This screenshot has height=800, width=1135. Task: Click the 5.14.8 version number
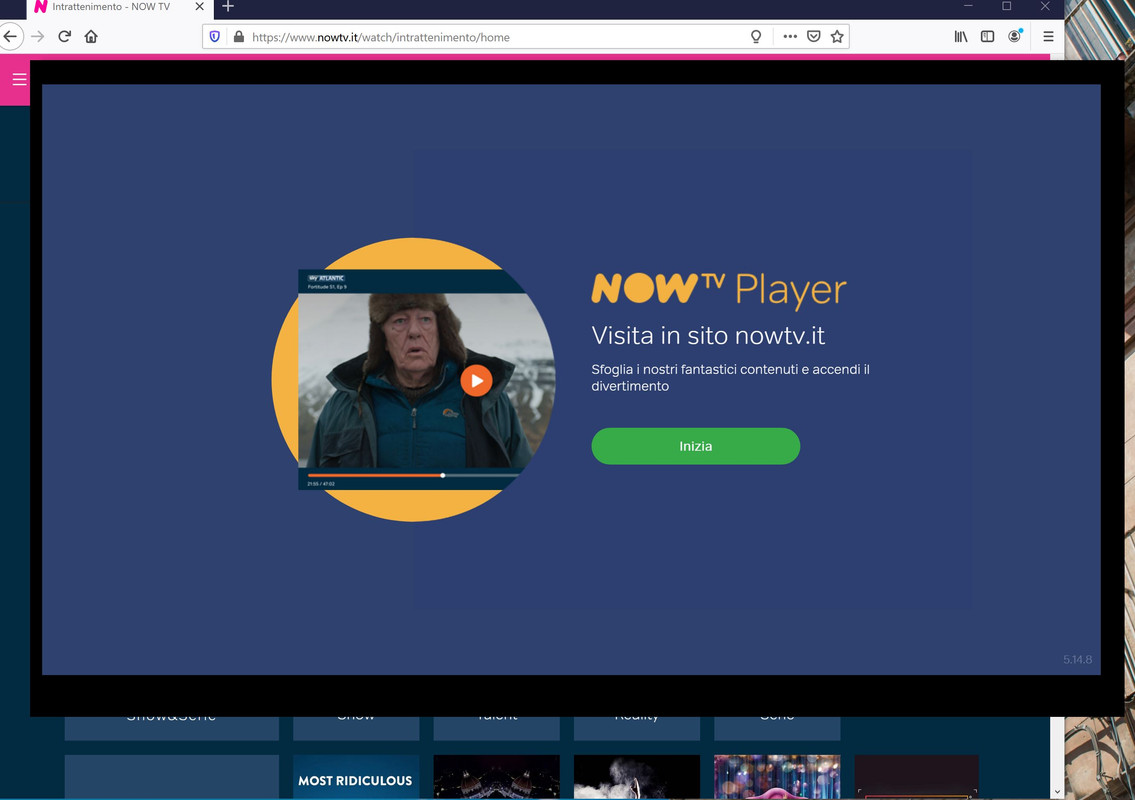tap(1077, 660)
